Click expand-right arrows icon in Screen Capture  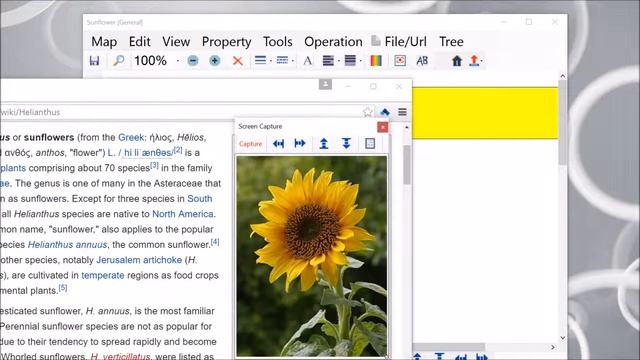click(x=300, y=144)
